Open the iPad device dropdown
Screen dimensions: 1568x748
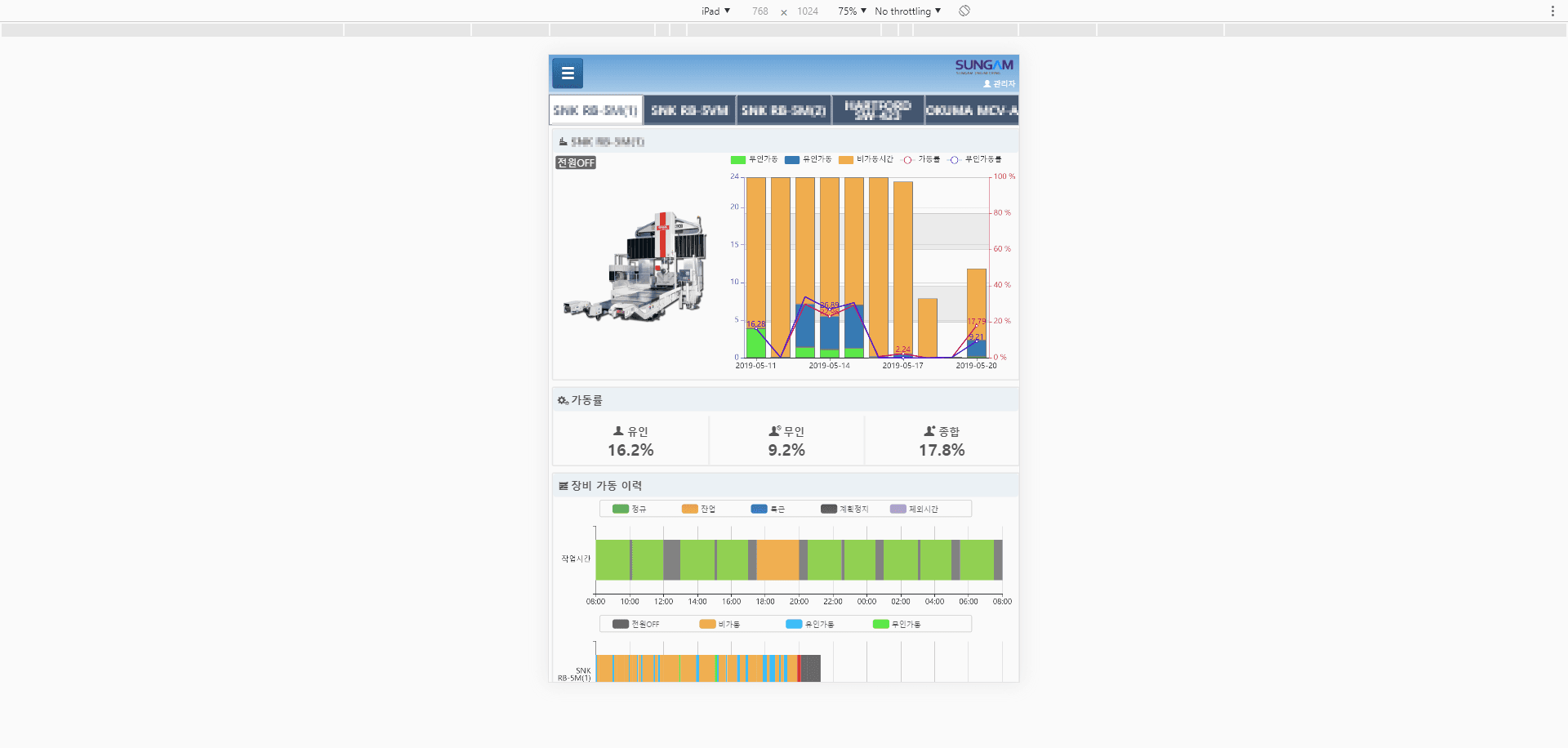pos(714,11)
